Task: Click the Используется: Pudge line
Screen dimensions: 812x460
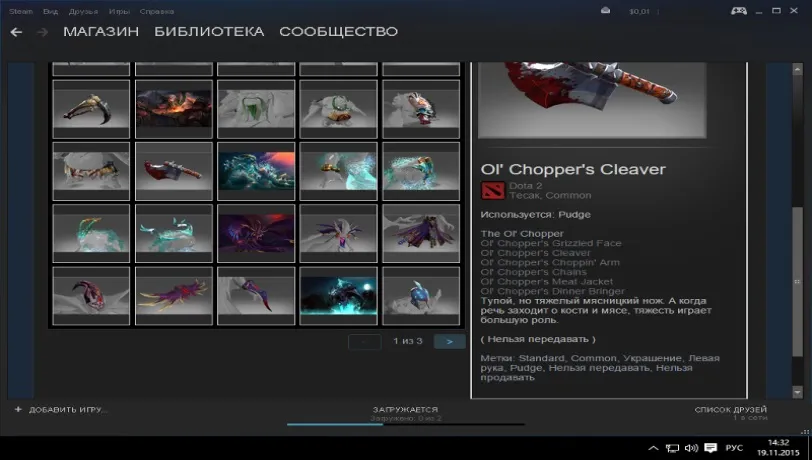Action: (x=535, y=214)
